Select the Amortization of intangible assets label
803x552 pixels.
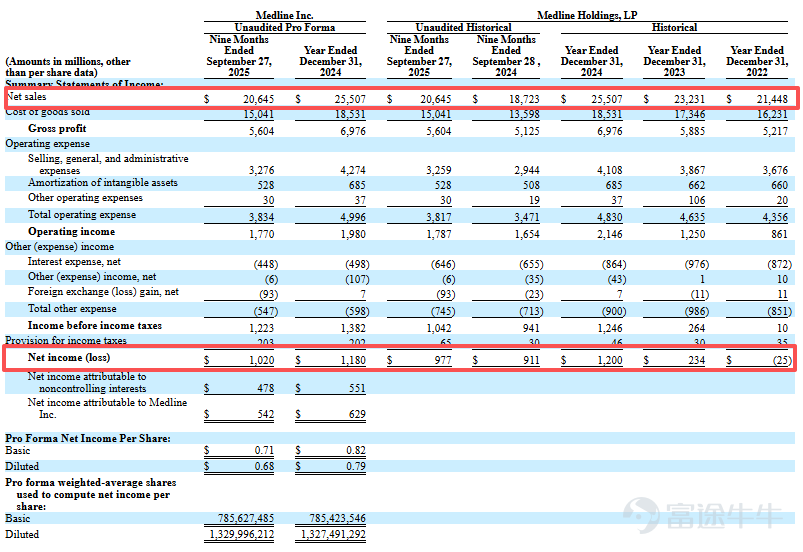click(x=102, y=183)
